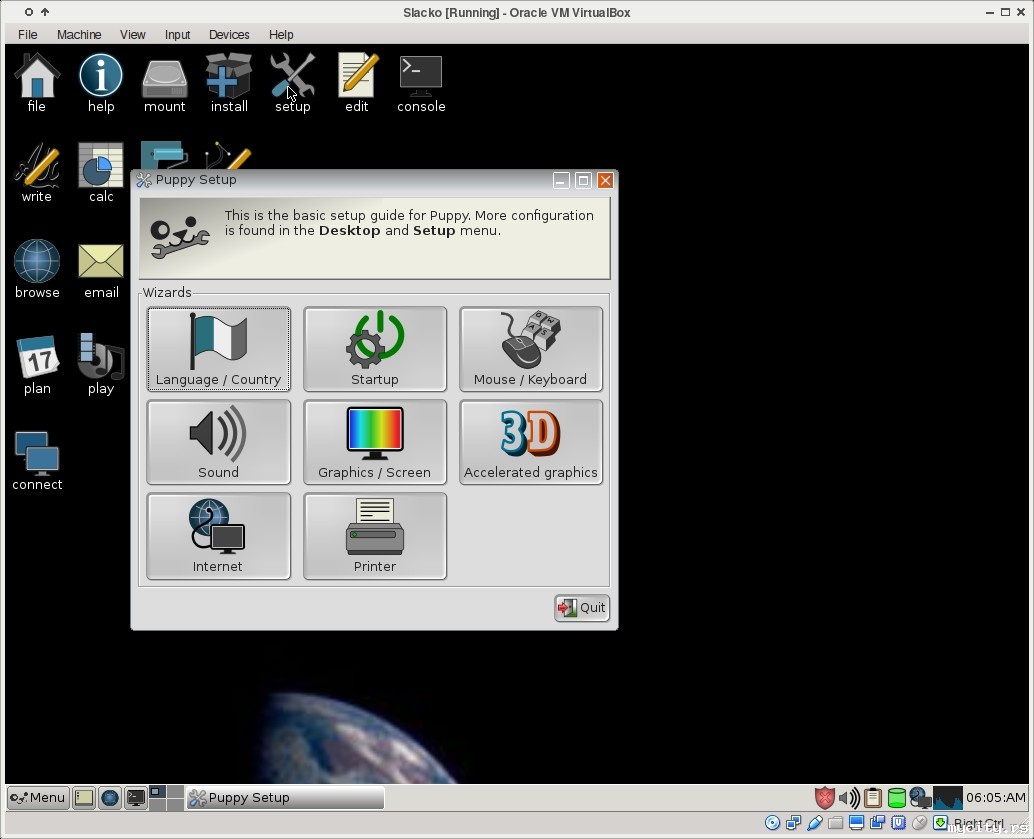Click the Quit button in Puppy Setup
This screenshot has height=839, width=1034.
coord(582,607)
